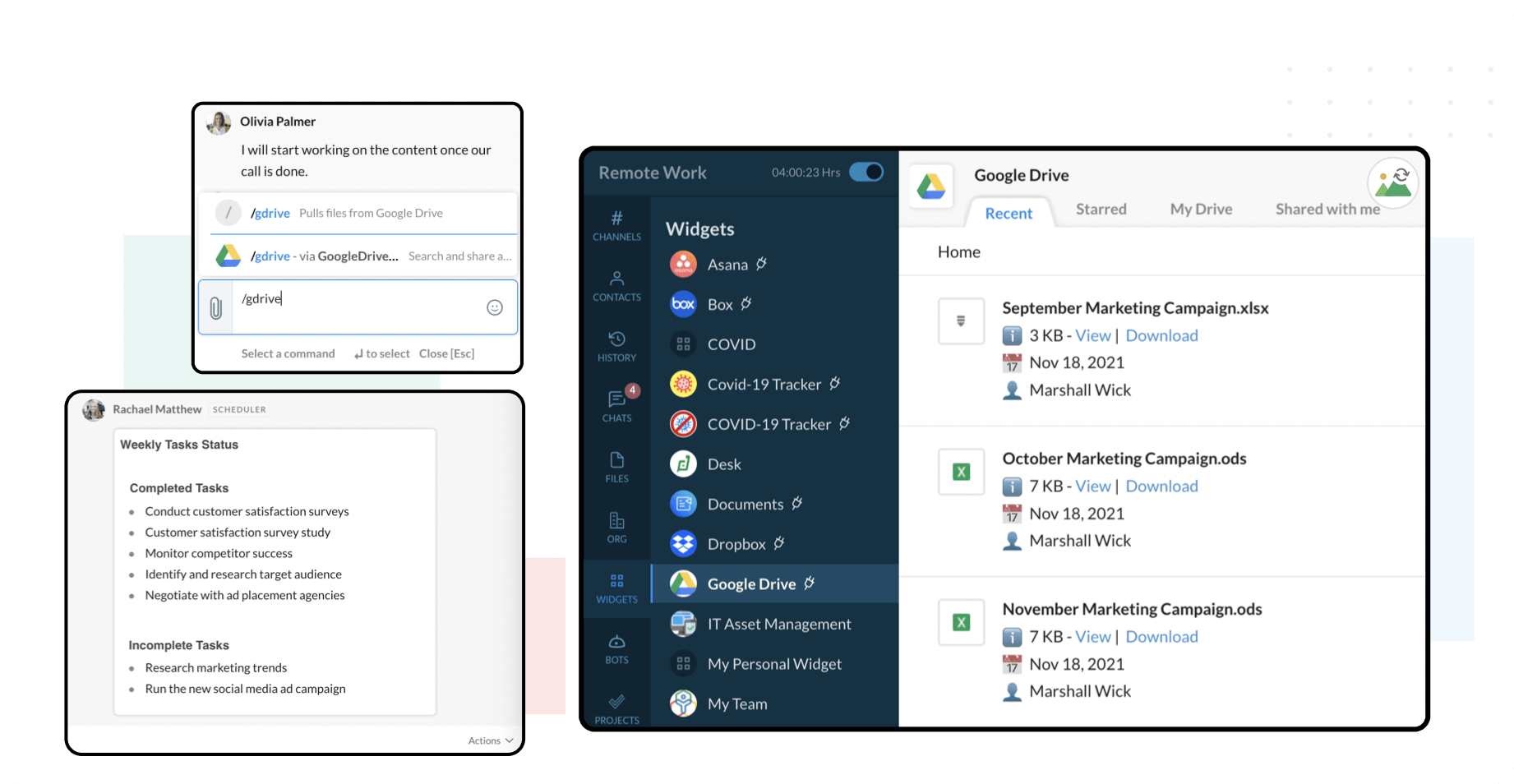Select the Google Drive widget

(x=774, y=583)
